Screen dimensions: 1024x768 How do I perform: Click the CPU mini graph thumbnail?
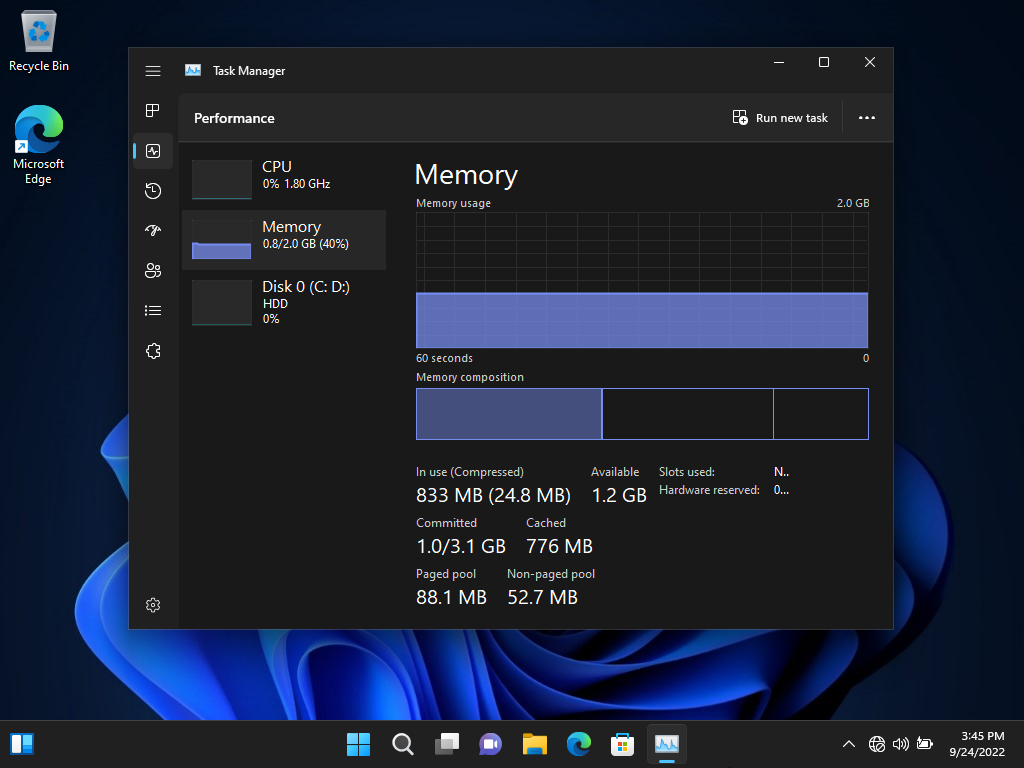(x=221, y=180)
